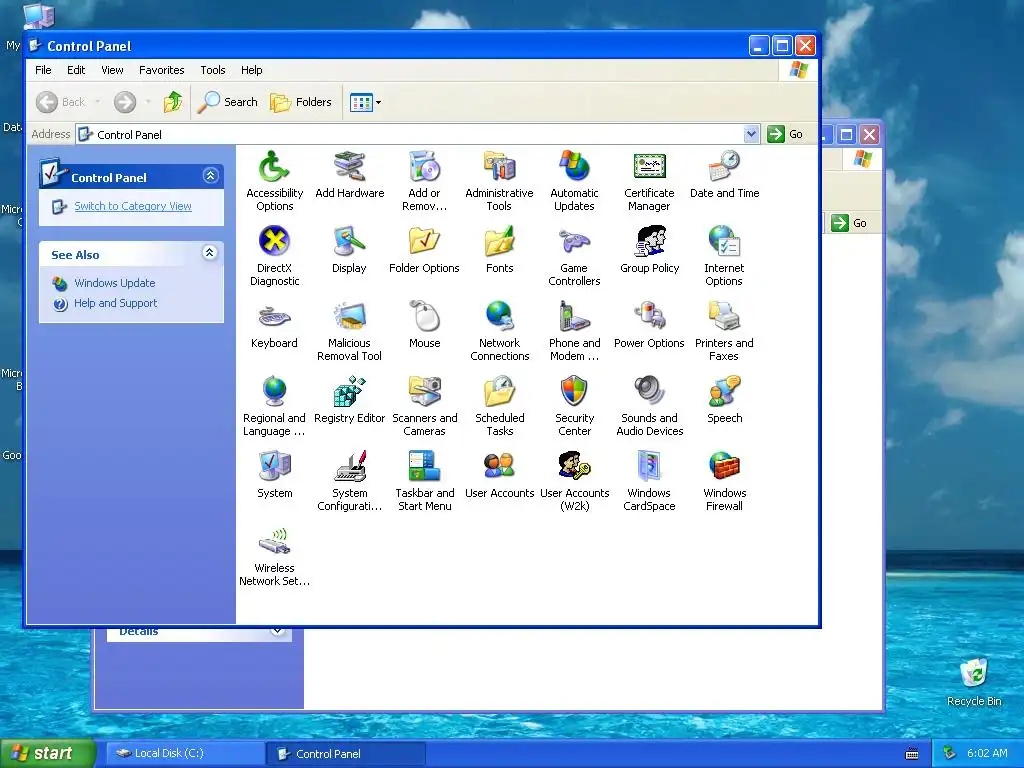1024x768 pixels.
Task: Open the Accessibility Options icon
Action: pos(274,167)
